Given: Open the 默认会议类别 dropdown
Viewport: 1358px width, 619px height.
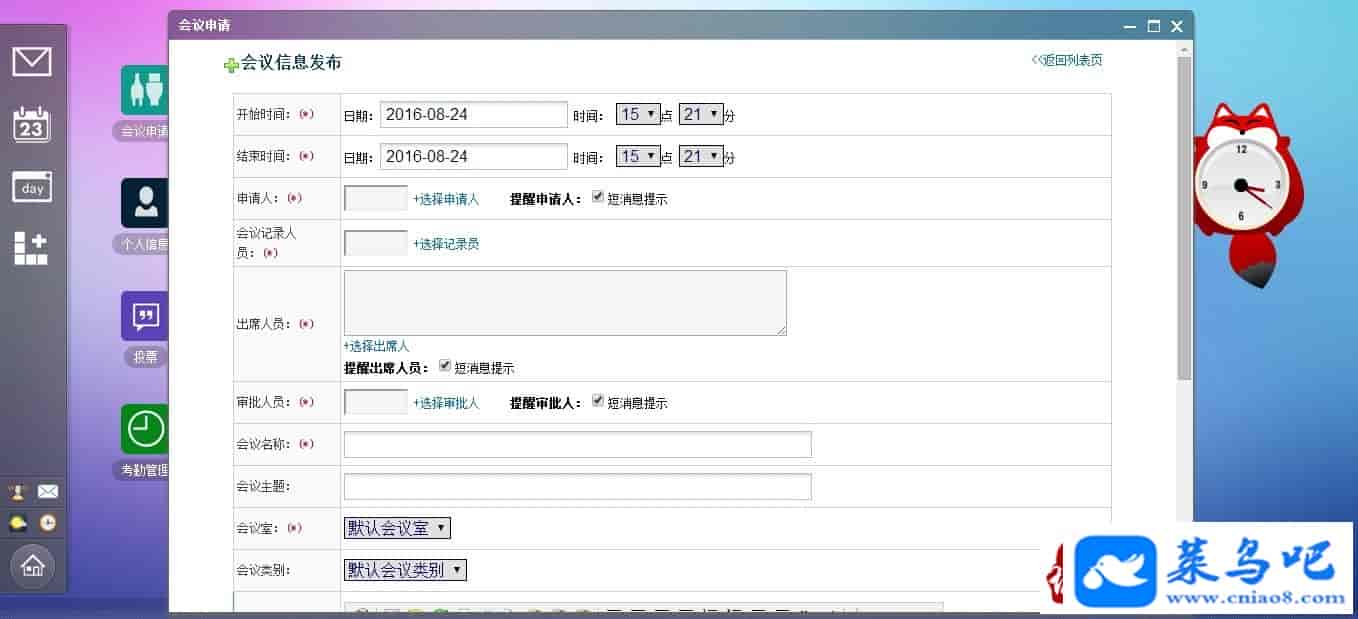Looking at the screenshot, I should click(405, 570).
